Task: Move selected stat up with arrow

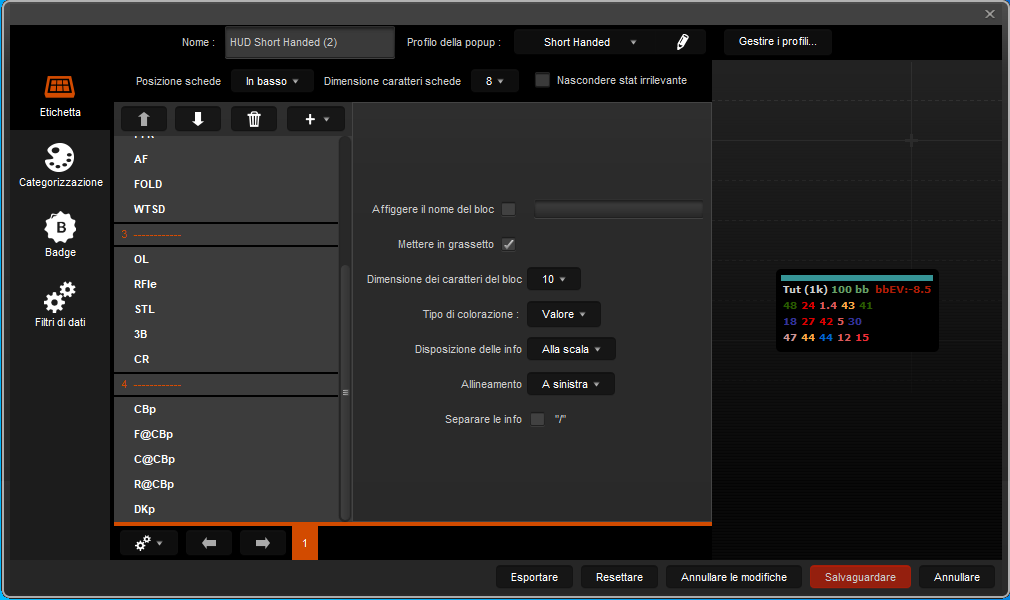Action: [x=144, y=119]
